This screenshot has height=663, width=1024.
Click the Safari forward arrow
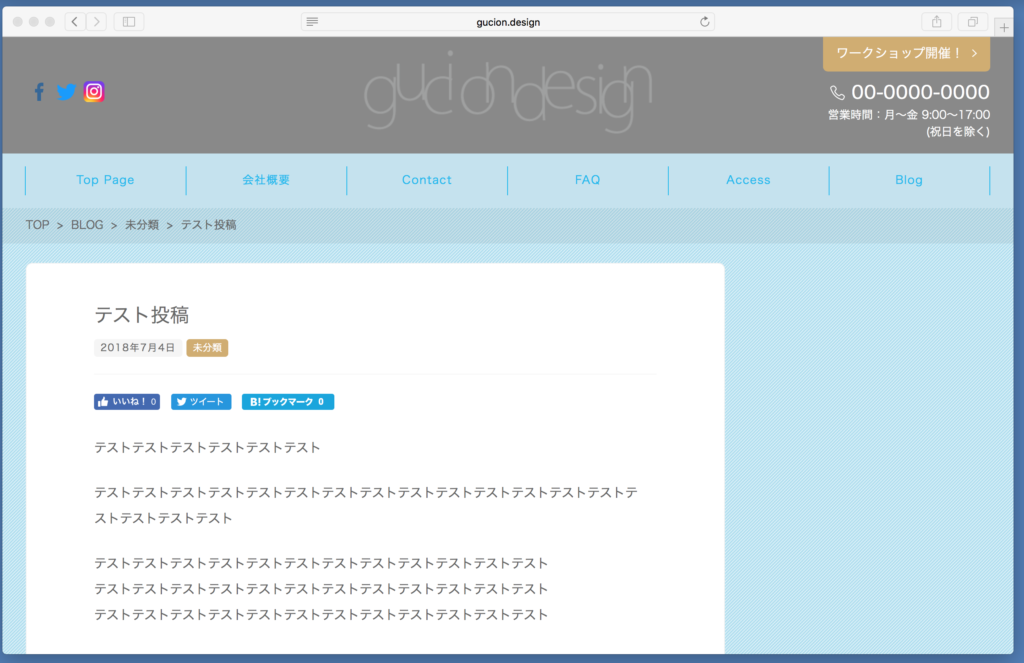click(x=96, y=22)
